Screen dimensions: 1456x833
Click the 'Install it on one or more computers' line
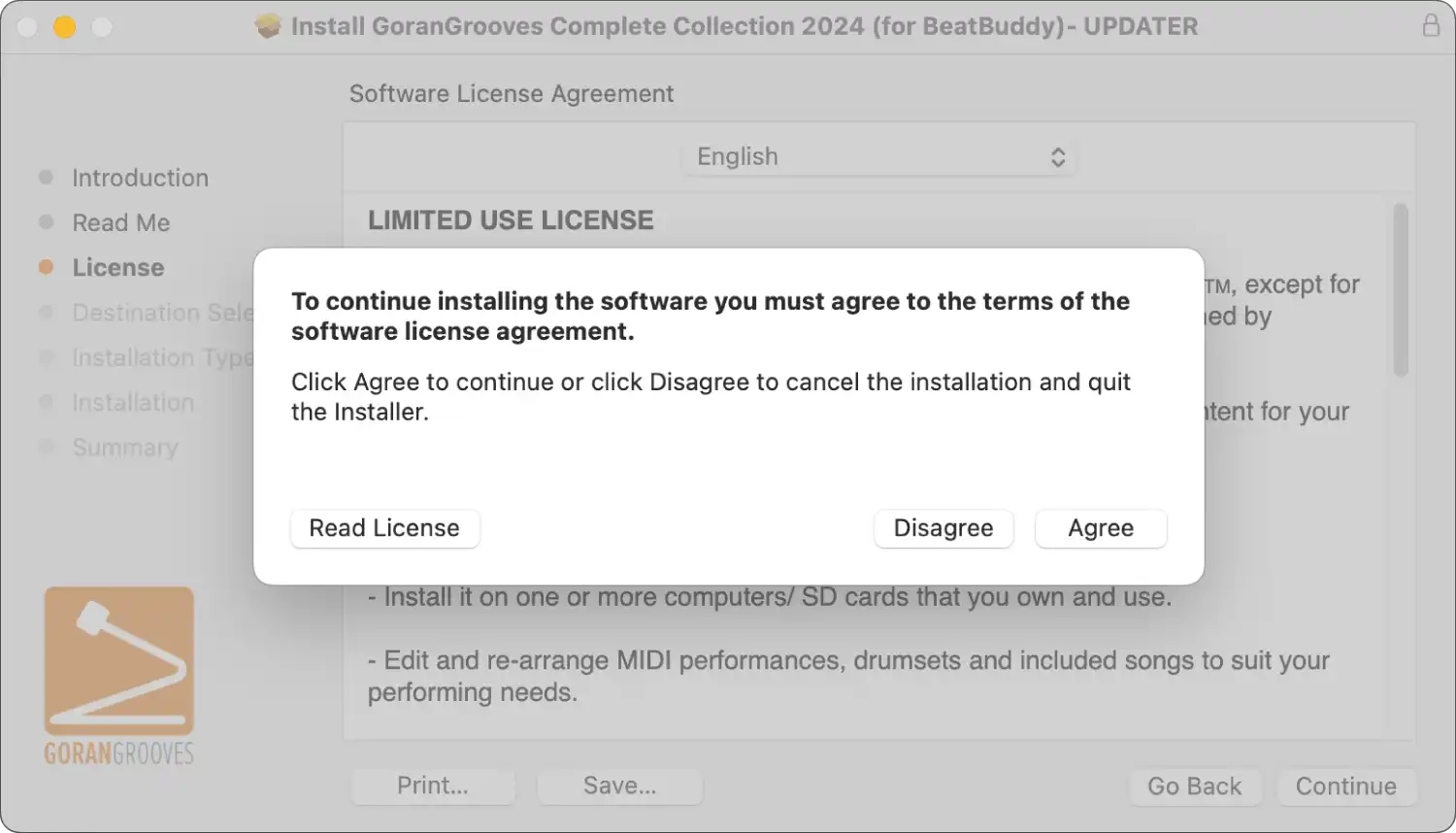click(x=770, y=597)
